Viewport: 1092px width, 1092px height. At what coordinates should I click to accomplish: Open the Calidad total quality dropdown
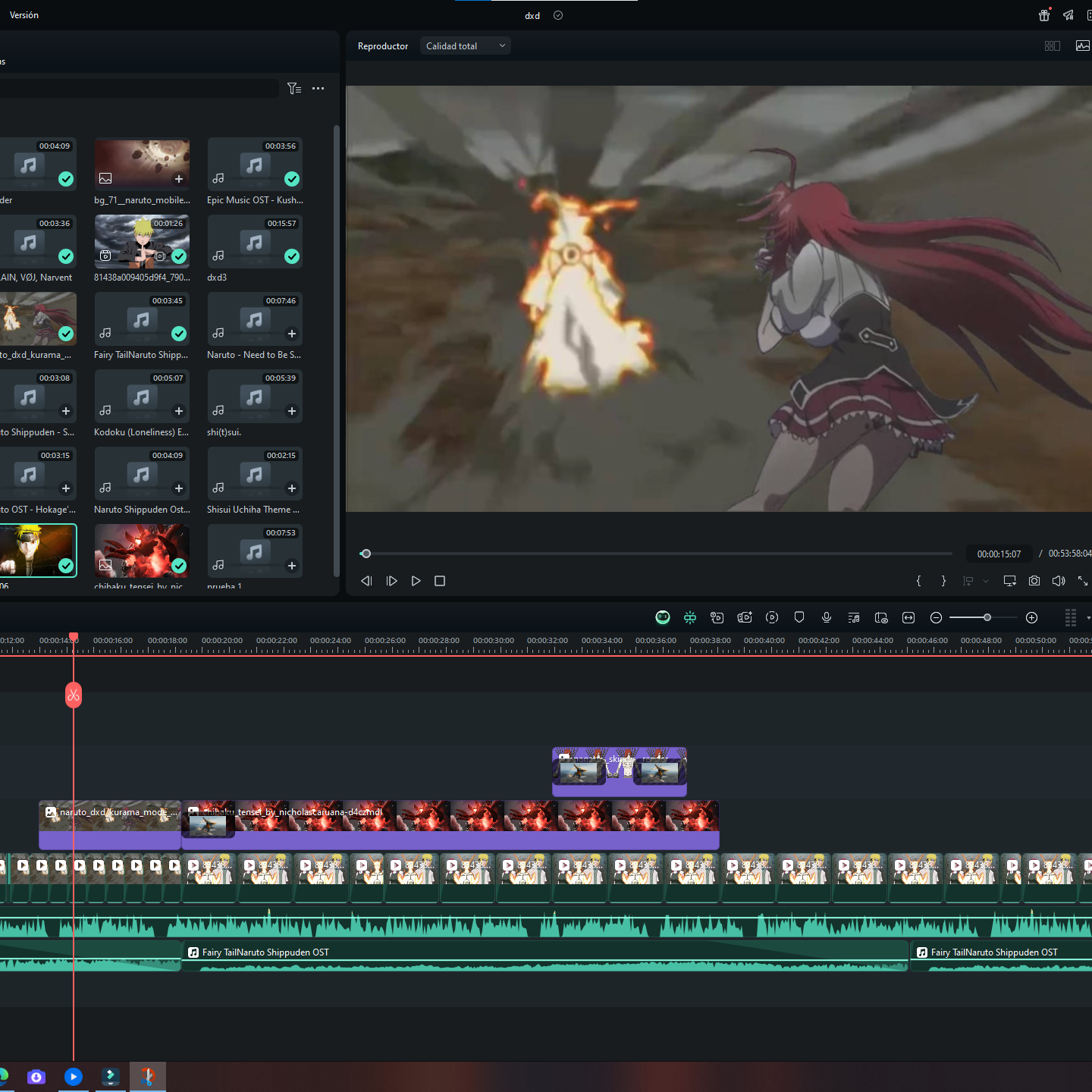[465, 46]
